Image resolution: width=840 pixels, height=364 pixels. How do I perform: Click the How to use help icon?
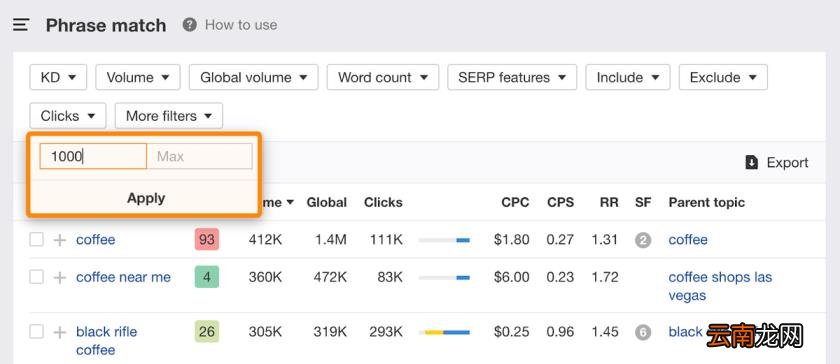tap(189, 25)
